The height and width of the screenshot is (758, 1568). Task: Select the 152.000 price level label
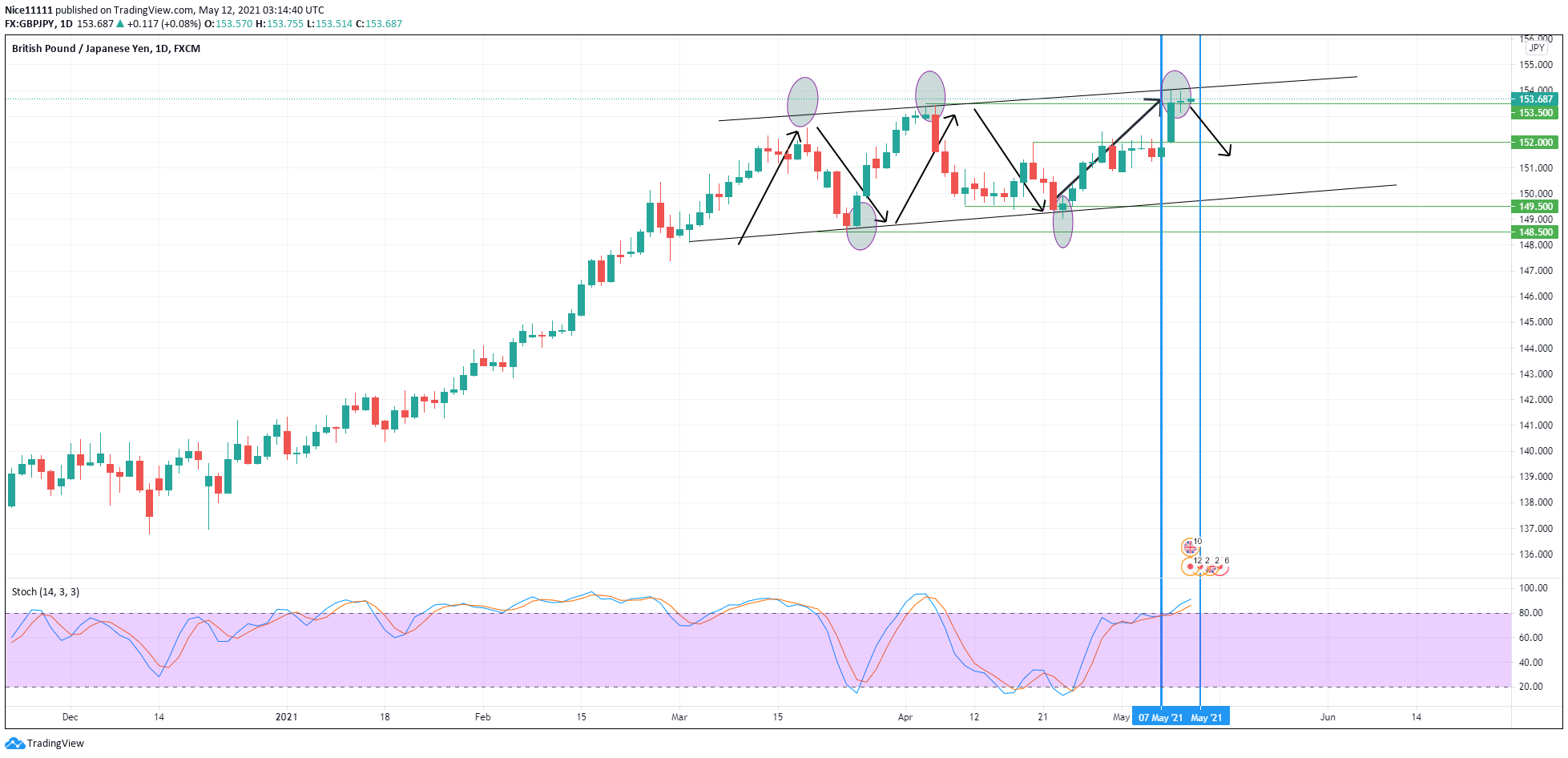1535,143
